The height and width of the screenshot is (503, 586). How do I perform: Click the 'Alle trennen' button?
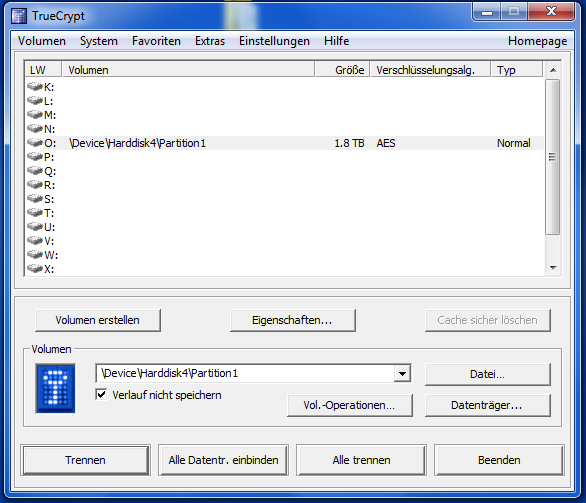click(x=361, y=460)
